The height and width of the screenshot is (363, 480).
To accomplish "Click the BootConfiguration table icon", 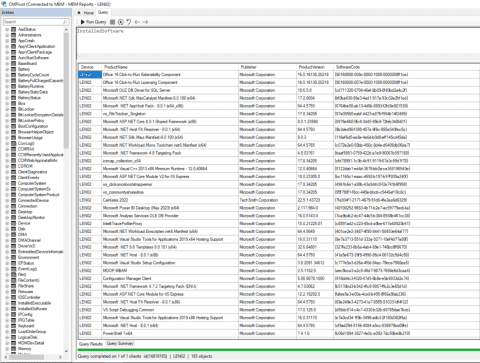I will click(x=13, y=126).
